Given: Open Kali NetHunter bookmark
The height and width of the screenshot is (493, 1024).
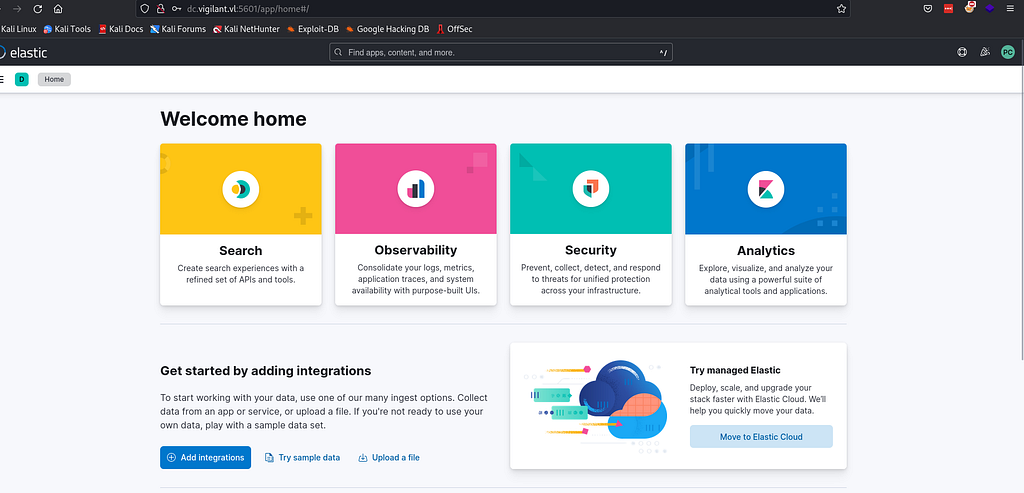Looking at the screenshot, I should (x=246, y=29).
